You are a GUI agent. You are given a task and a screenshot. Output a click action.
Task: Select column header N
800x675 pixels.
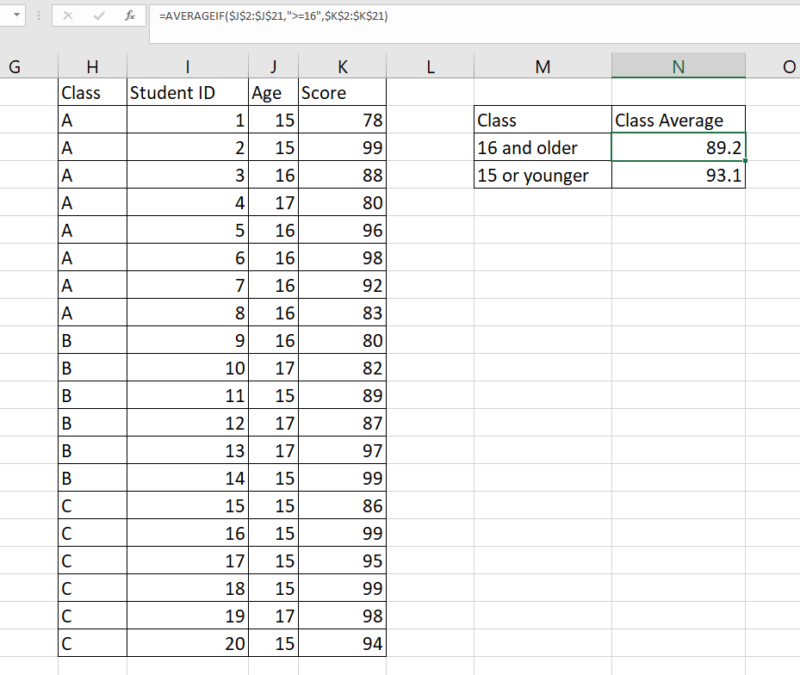click(678, 66)
